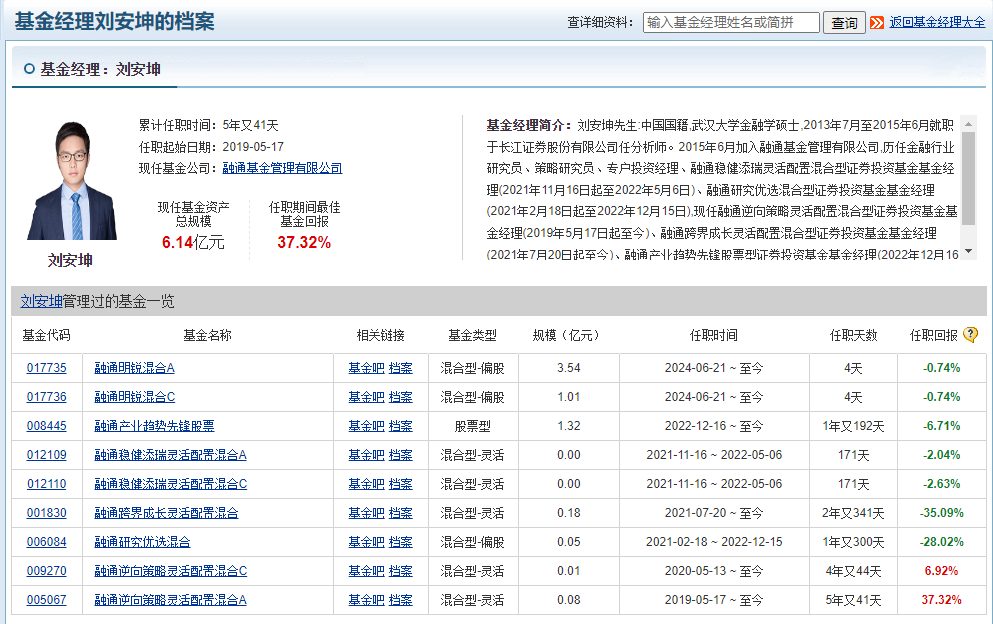The height and width of the screenshot is (624, 993).
Task: Click the orange arrow icon beside 返回基金经理大全
Action: coord(877,23)
